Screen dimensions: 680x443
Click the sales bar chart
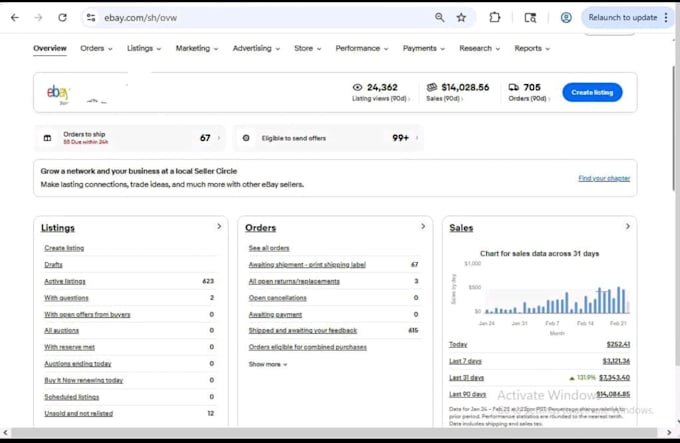[557, 300]
